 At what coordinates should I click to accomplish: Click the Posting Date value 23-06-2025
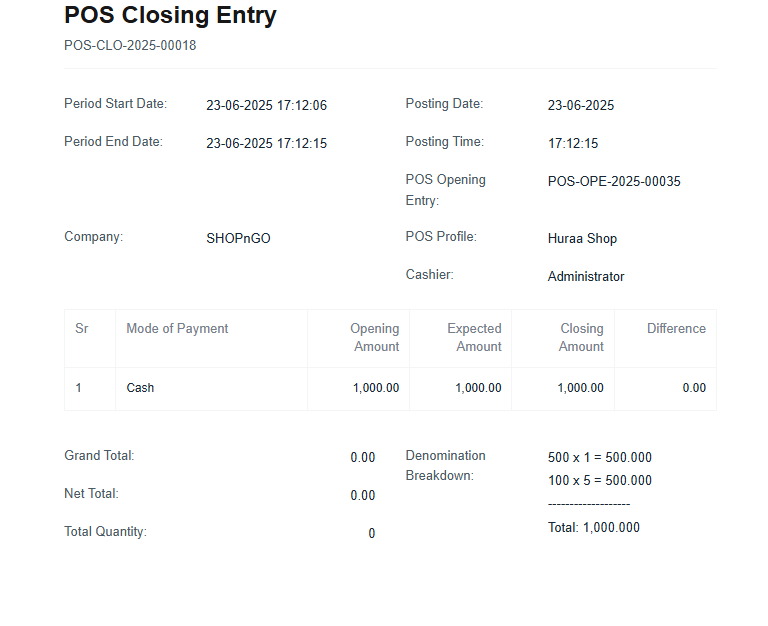581,105
